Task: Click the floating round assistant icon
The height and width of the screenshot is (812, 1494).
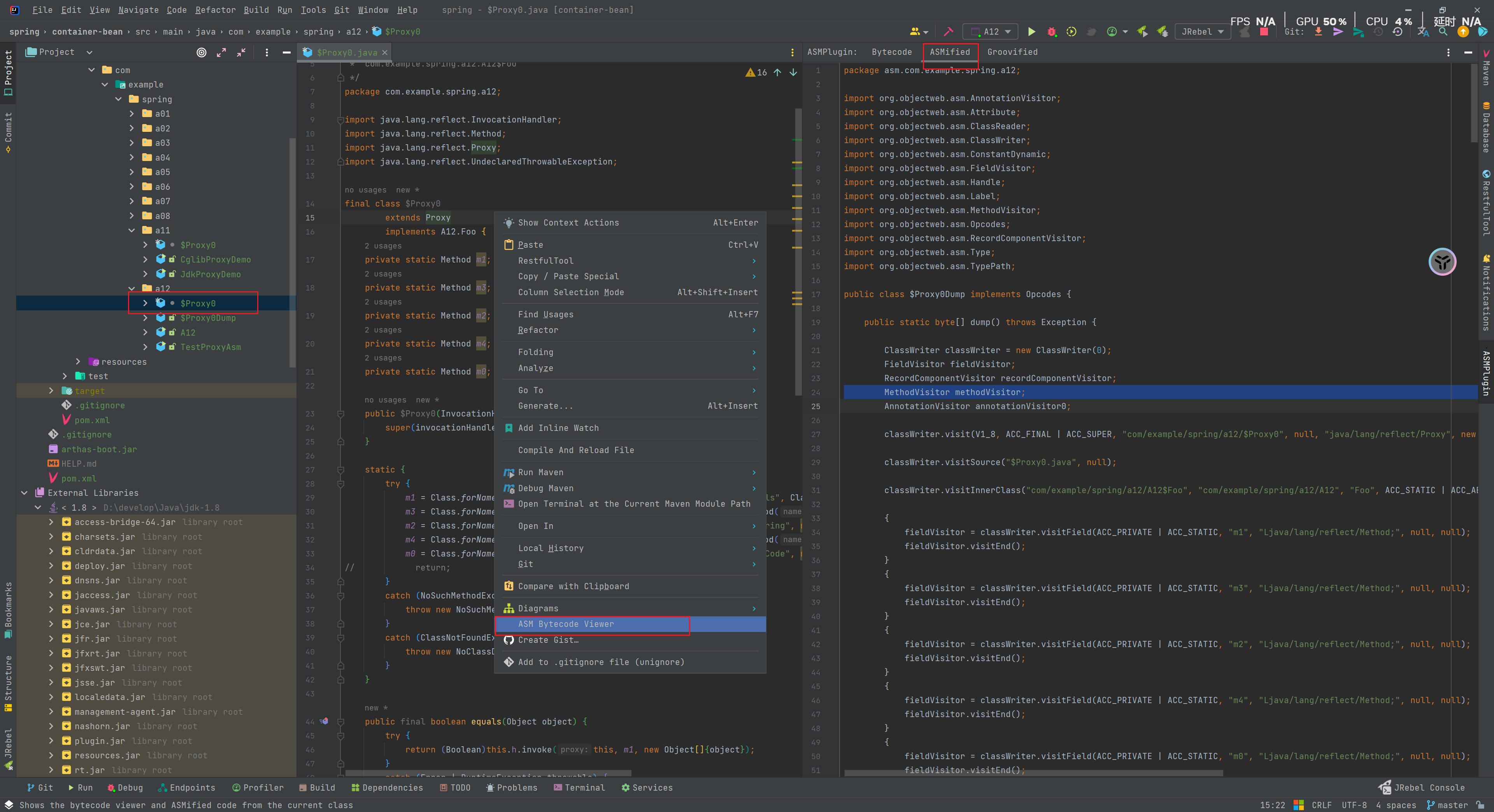Action: tap(1442, 262)
